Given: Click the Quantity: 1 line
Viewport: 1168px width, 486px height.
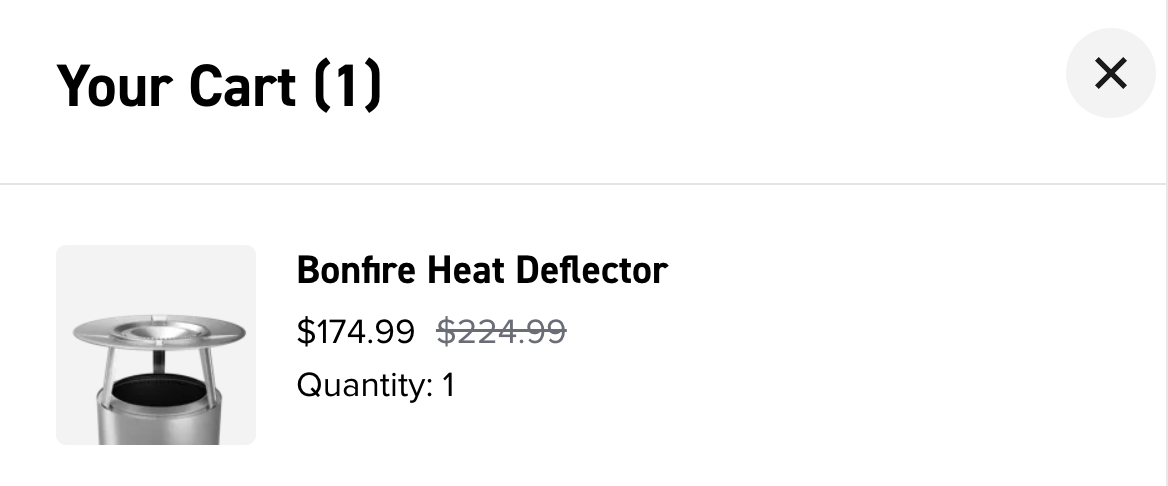Looking at the screenshot, I should 376,385.
